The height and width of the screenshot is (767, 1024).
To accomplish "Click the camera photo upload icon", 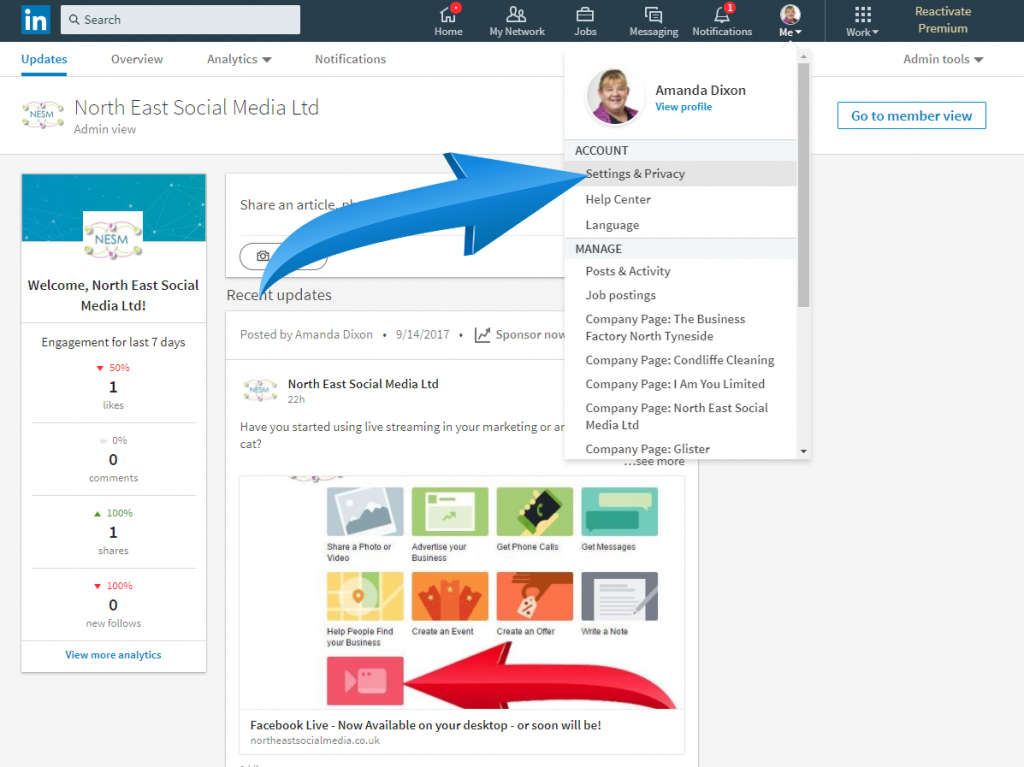I will pos(263,256).
